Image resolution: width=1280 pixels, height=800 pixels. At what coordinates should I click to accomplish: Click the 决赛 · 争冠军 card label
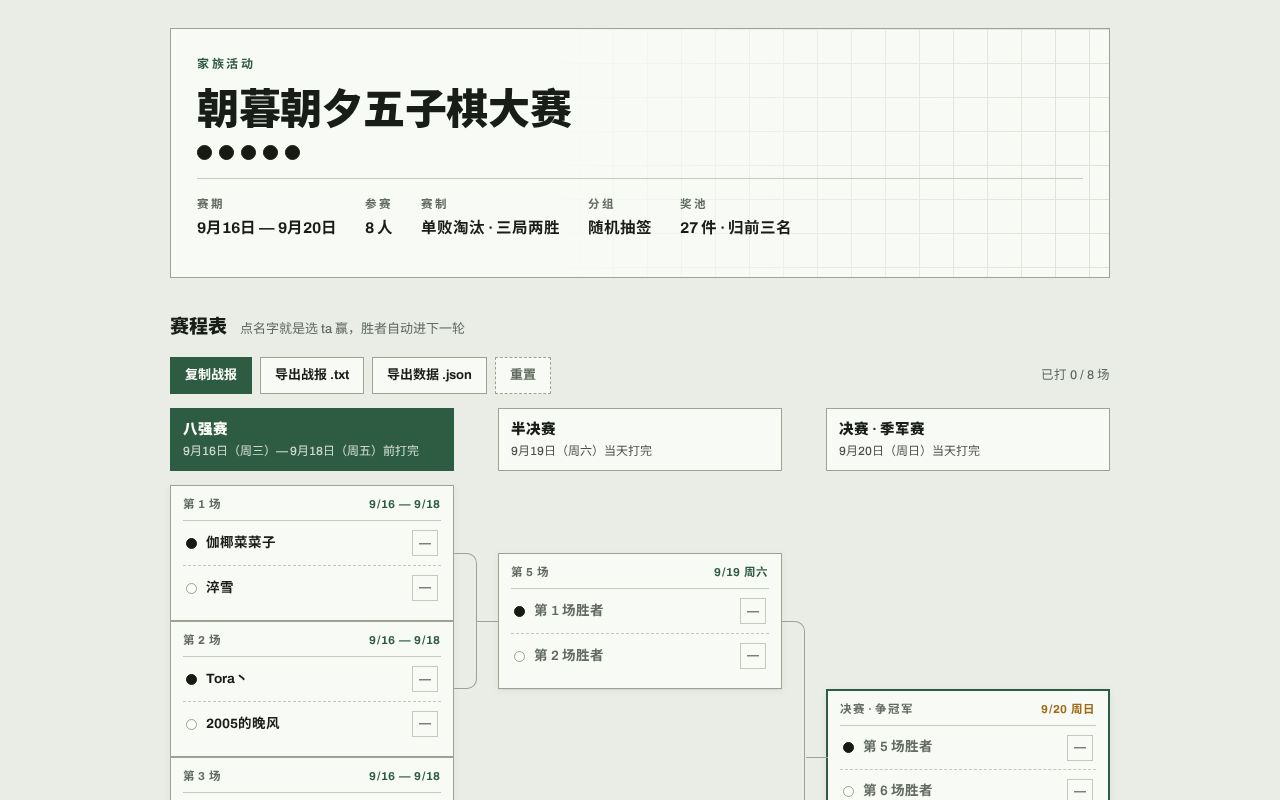(x=876, y=709)
